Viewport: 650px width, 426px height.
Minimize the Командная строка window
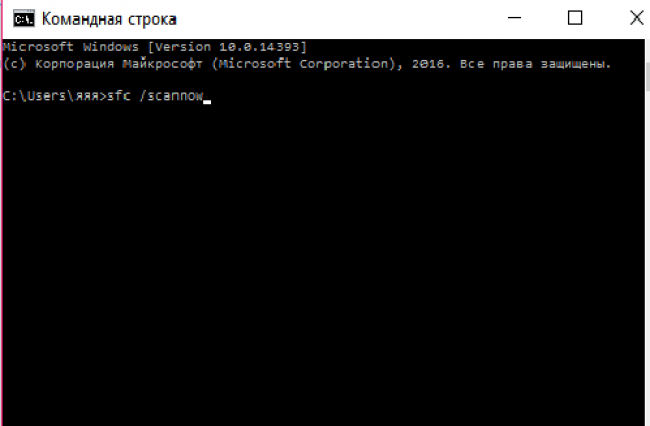point(514,18)
